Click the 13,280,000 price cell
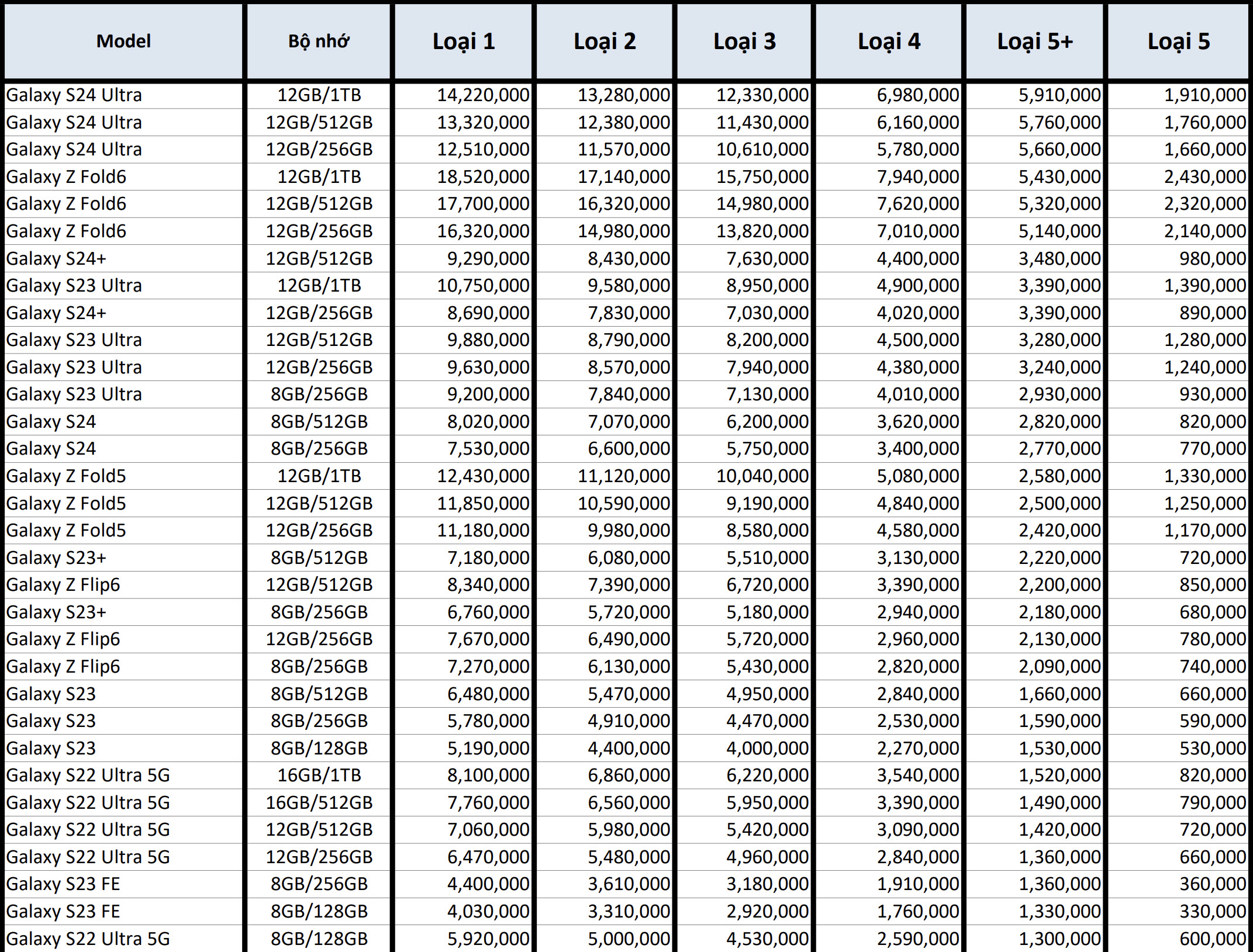Screen dimensions: 1253x952 click(x=605, y=95)
